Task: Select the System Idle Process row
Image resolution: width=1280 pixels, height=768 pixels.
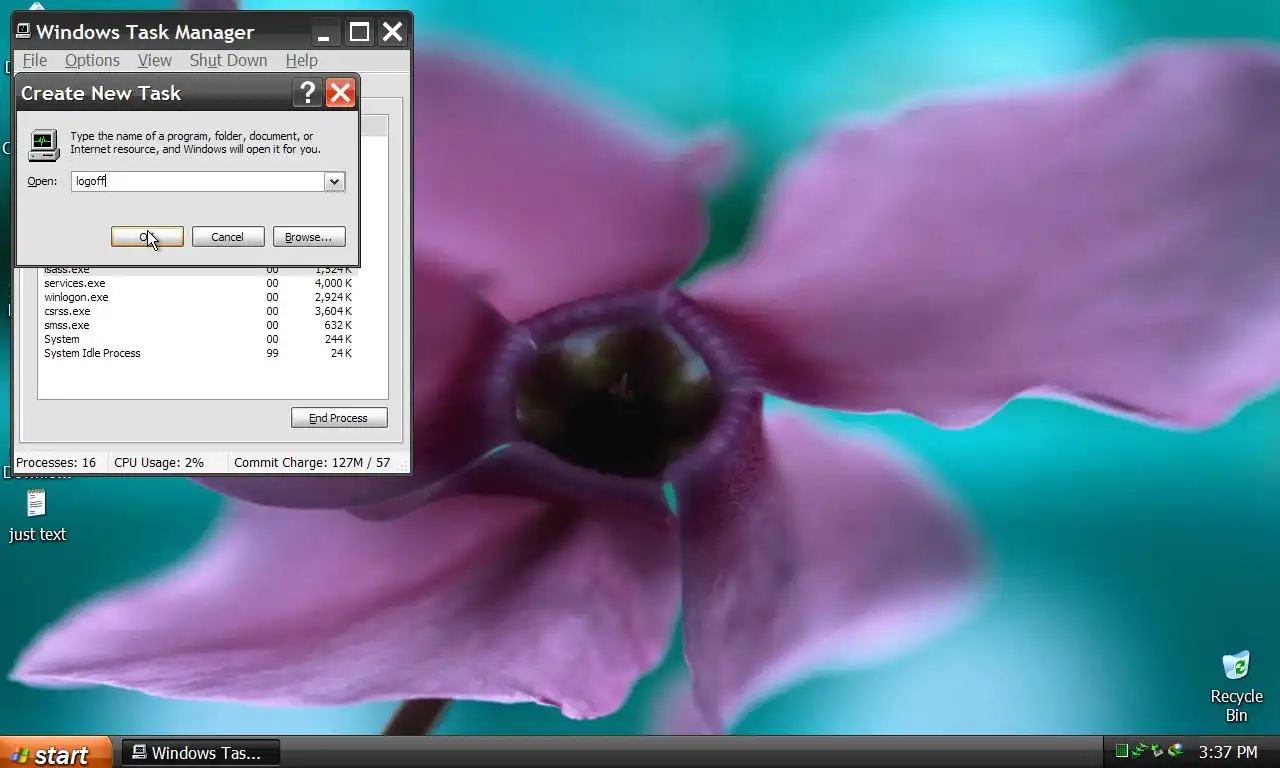Action: click(198, 353)
